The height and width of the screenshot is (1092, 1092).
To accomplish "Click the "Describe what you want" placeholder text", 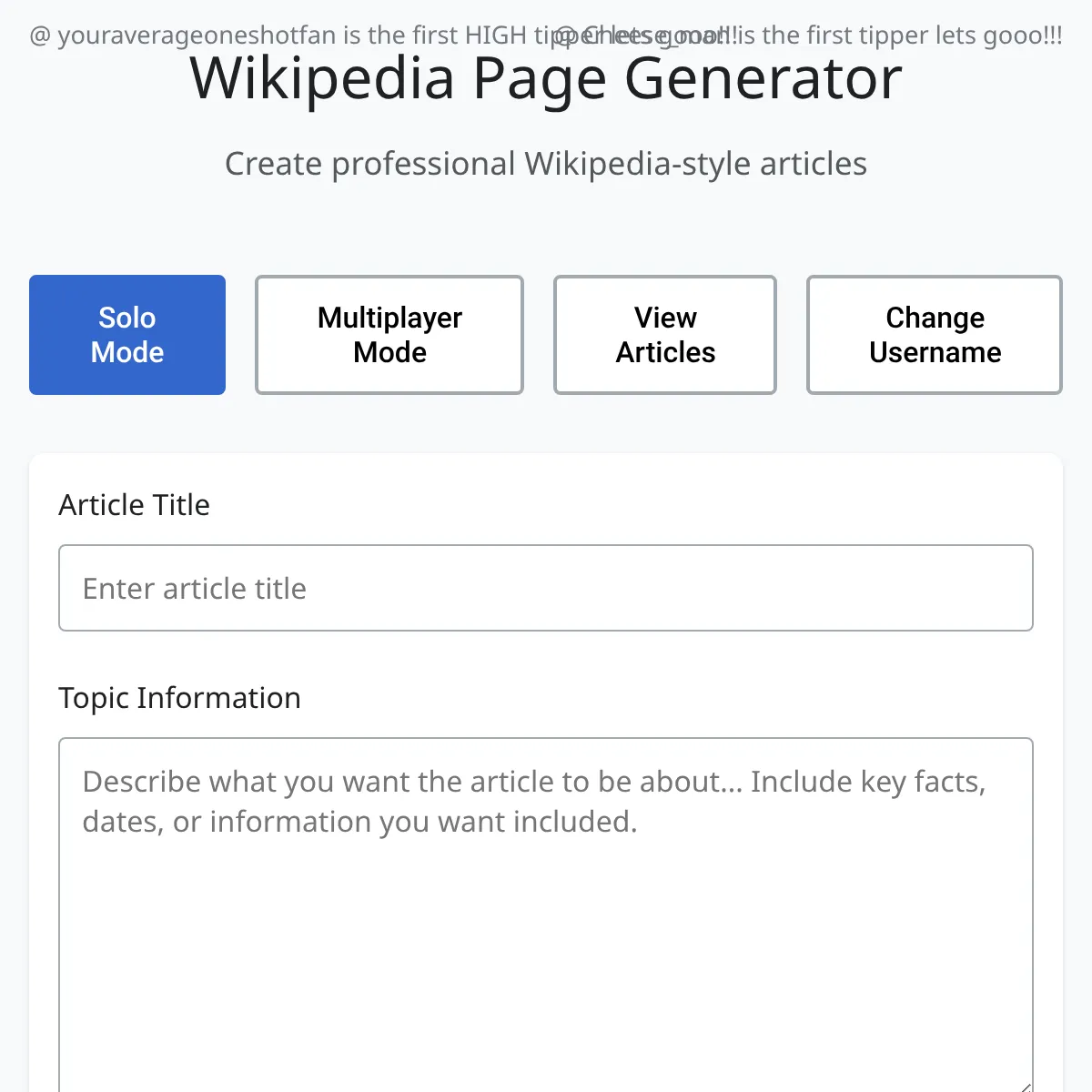I will click(x=273, y=782).
